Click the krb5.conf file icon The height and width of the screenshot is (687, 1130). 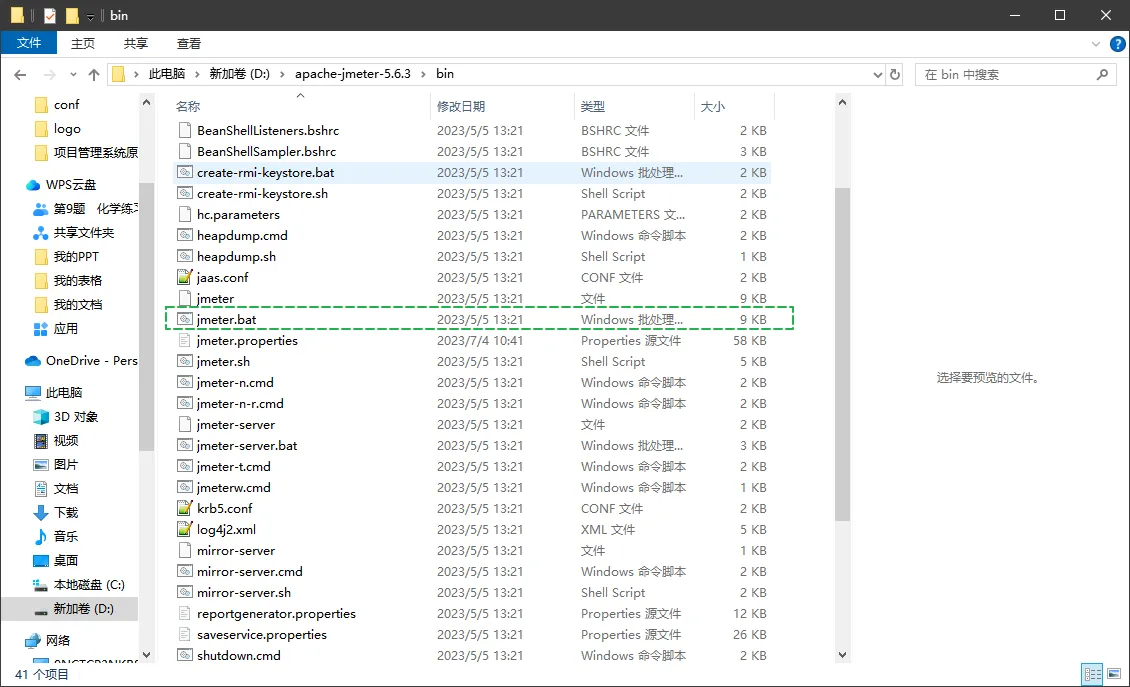[x=185, y=508]
